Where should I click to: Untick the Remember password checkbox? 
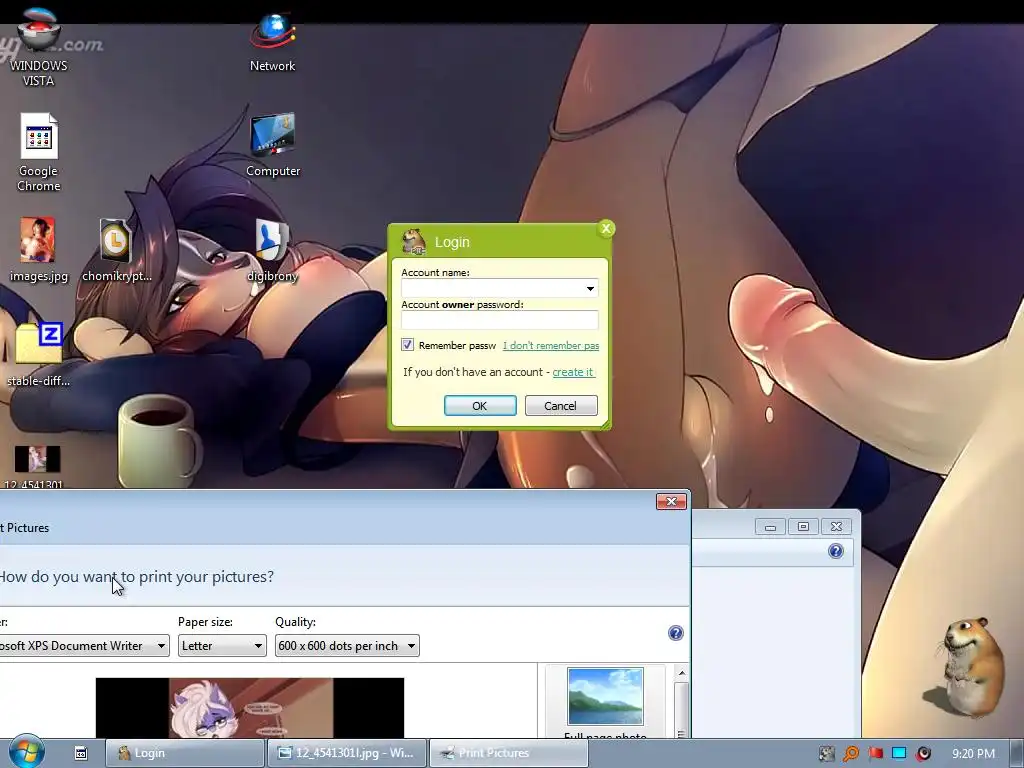(x=408, y=345)
